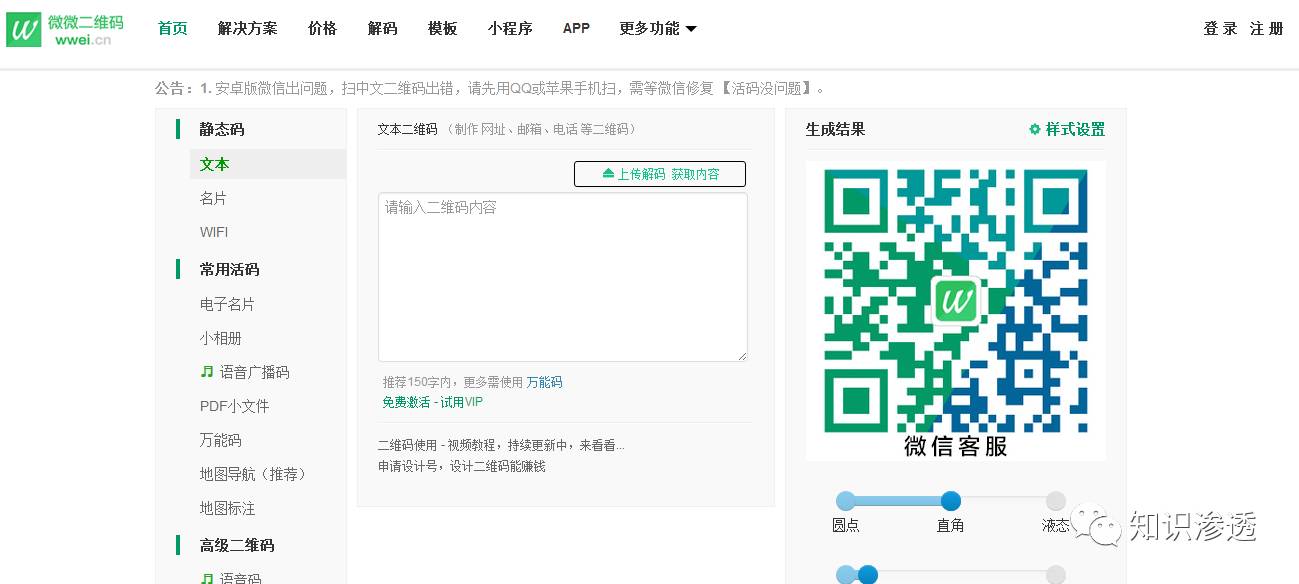Open 解决方案 in the top navigation
Image resolution: width=1299 pixels, height=584 pixels.
click(x=248, y=28)
